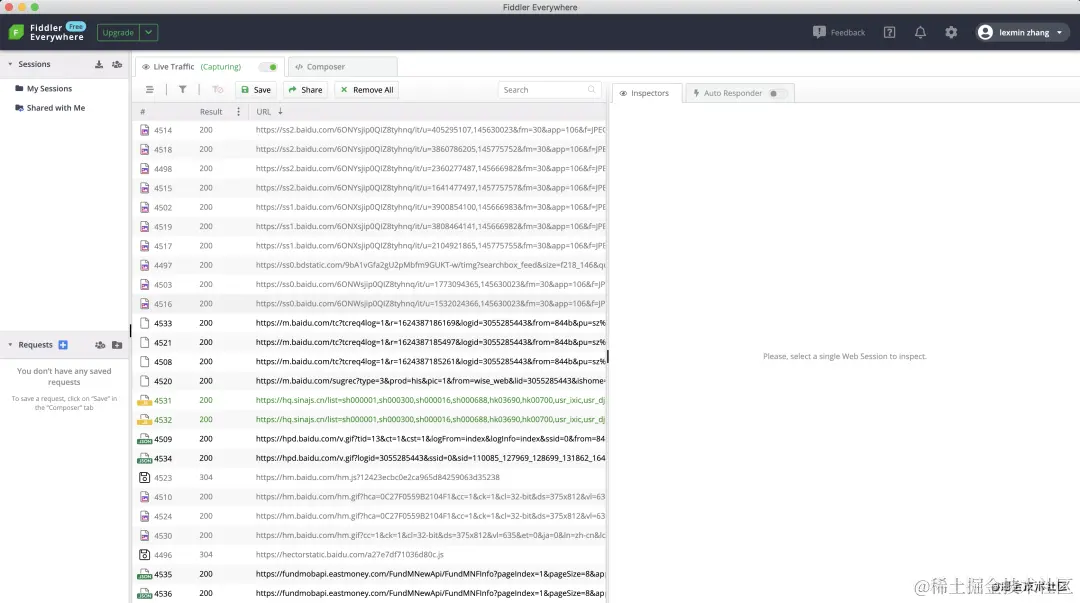Click the Feedback text link
The height and width of the screenshot is (603, 1080).
coord(847,32)
